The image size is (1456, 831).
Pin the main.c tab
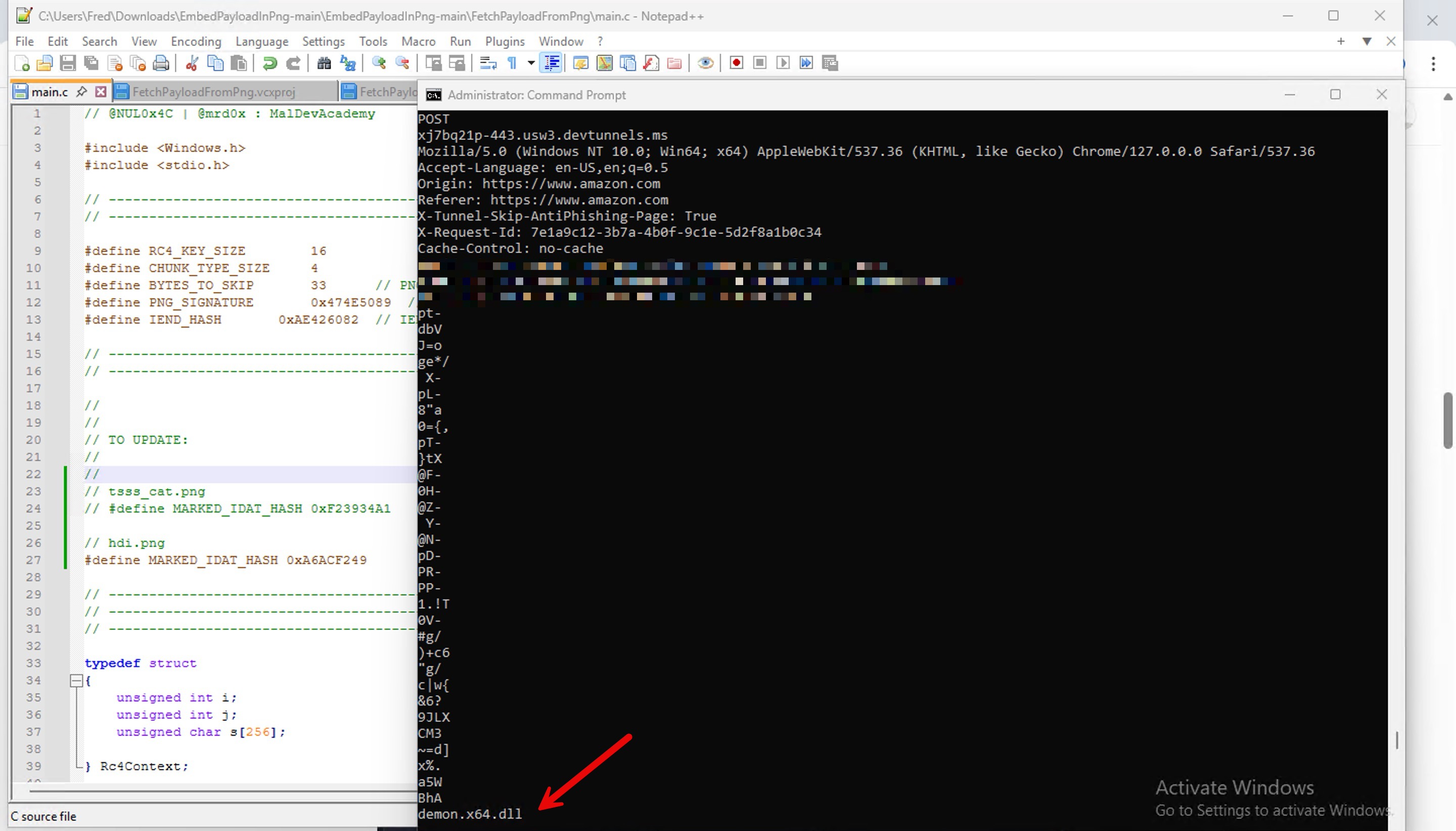click(x=81, y=91)
